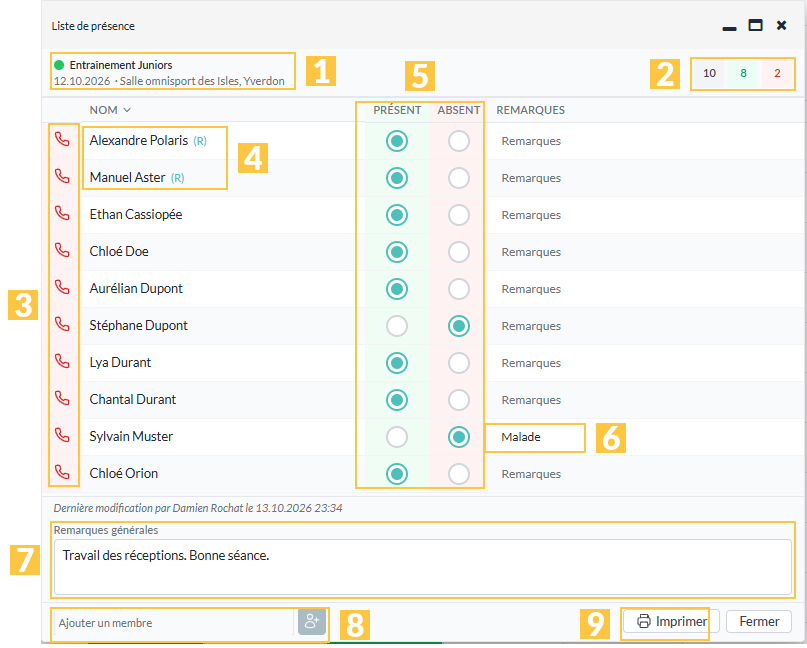Click Stéphane Dupont's phone icon
The image size is (807, 648).
(x=62, y=324)
